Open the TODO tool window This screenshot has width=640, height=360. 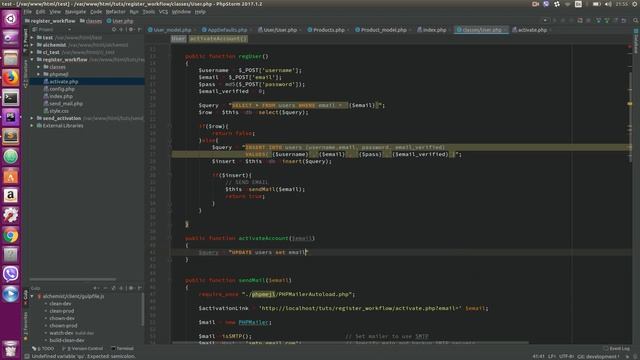point(43,349)
